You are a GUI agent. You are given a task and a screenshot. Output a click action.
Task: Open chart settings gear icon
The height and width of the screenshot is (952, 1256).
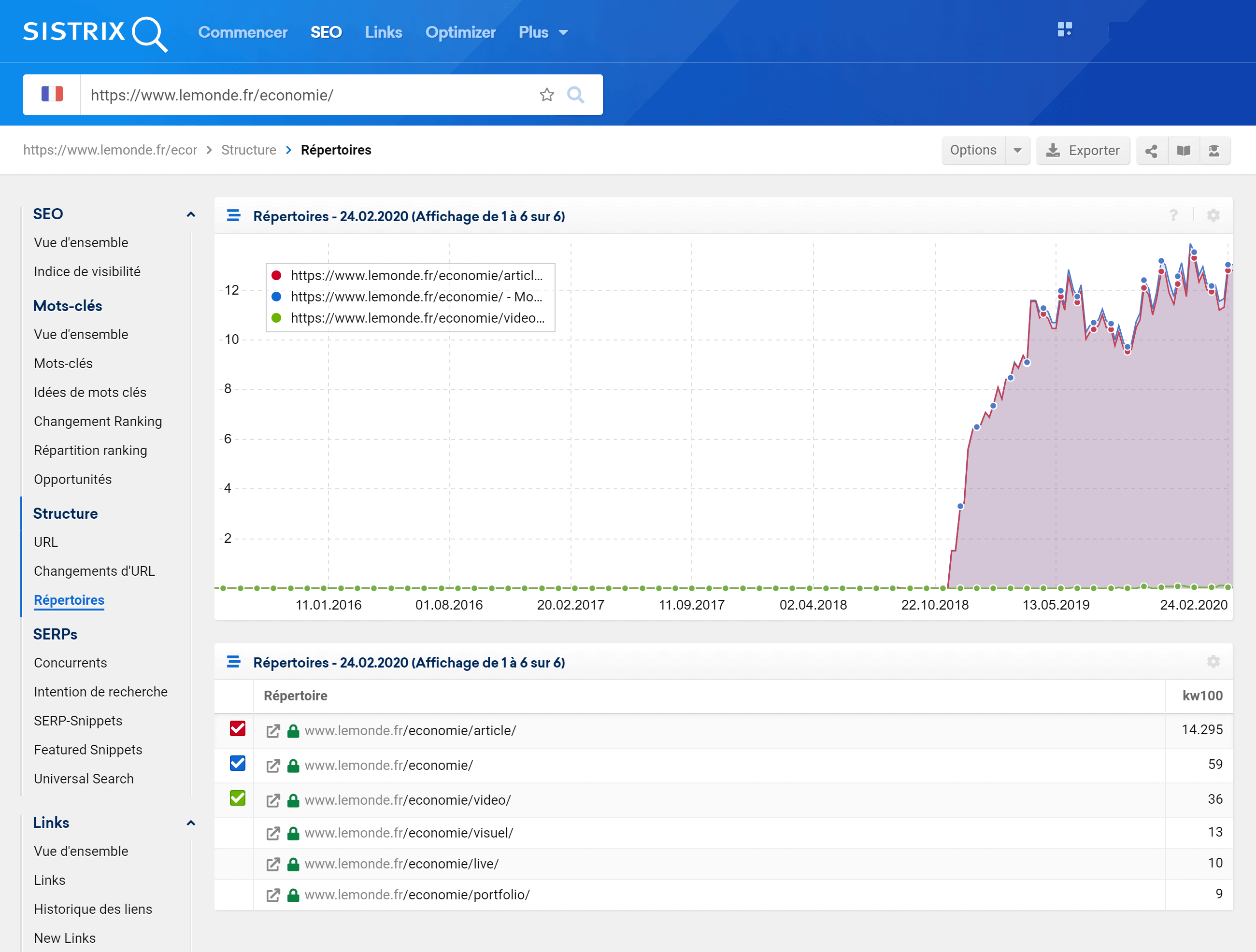pos(1213,215)
